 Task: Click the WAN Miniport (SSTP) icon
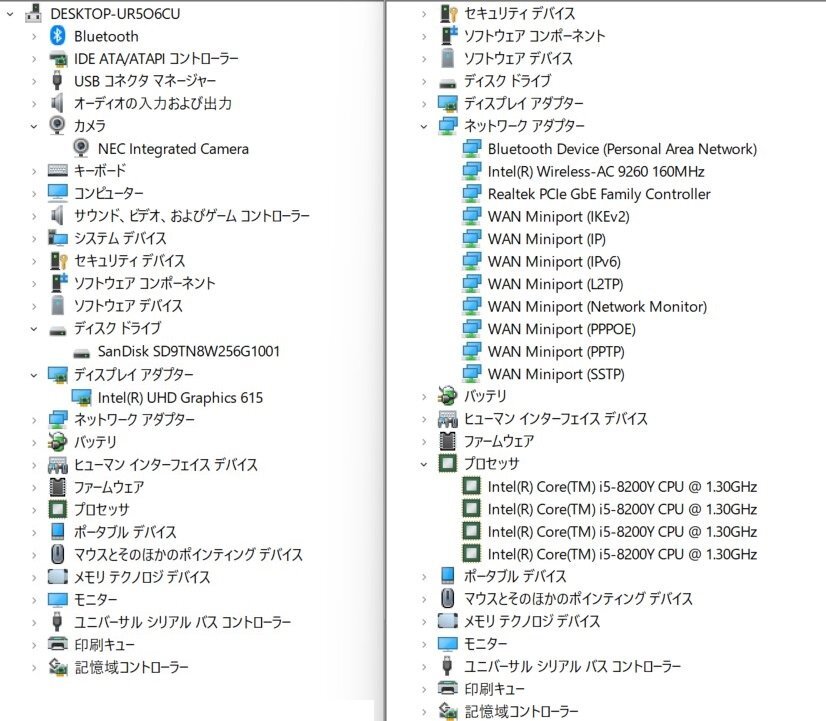[x=471, y=374]
